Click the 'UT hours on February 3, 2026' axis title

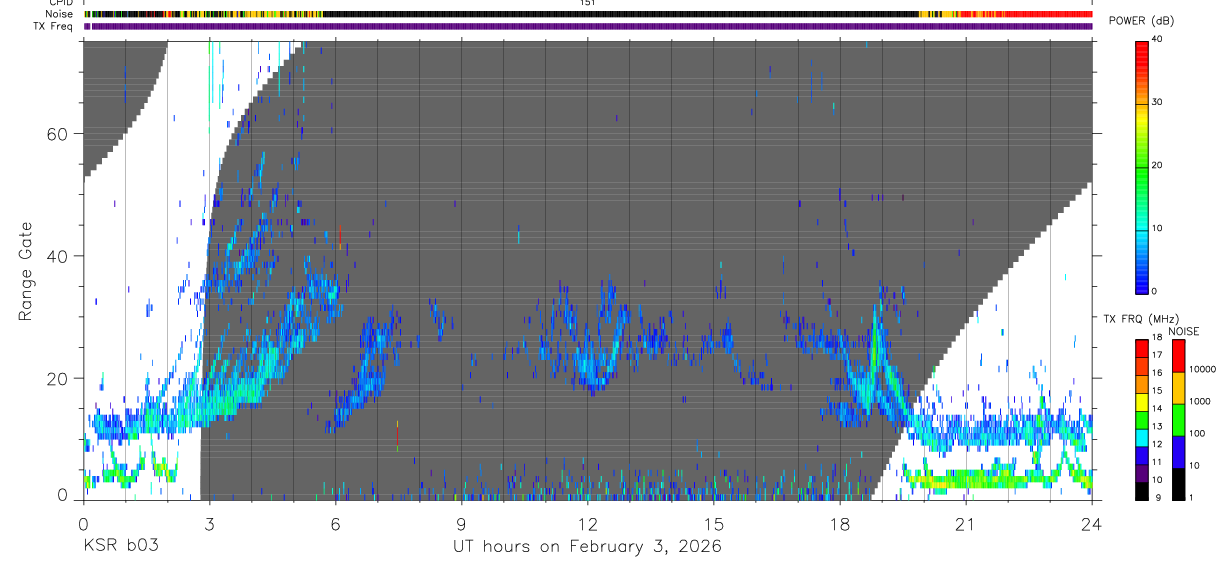tap(588, 546)
